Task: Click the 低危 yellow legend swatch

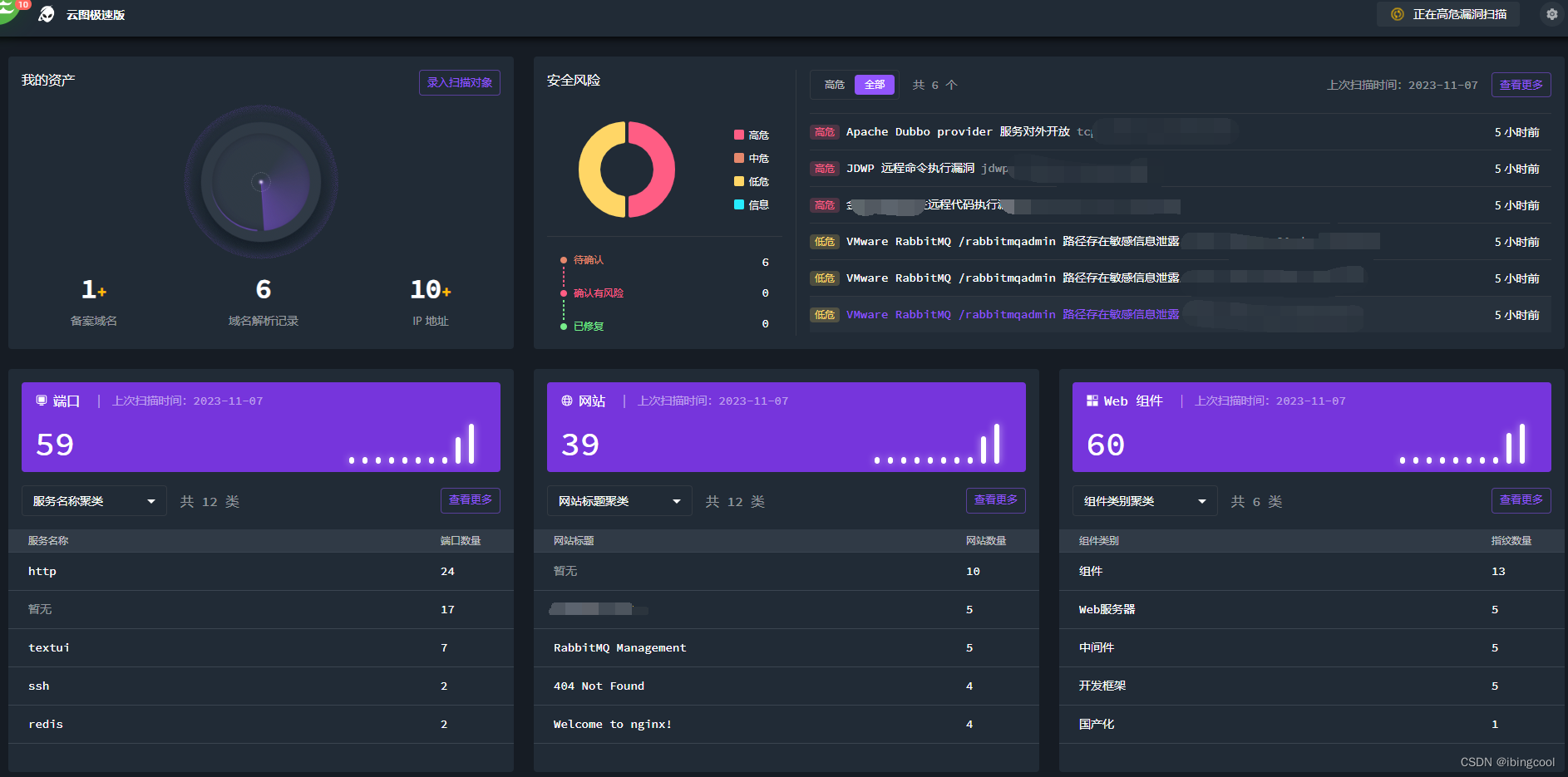Action: 739,181
